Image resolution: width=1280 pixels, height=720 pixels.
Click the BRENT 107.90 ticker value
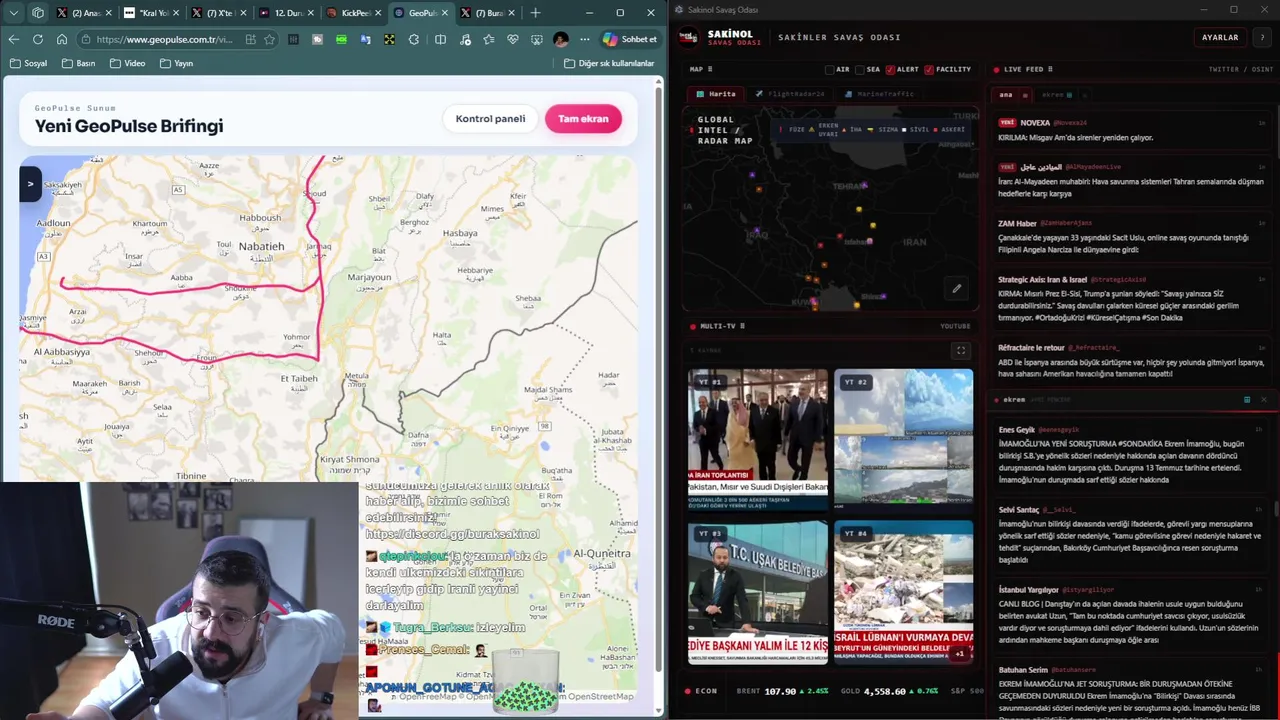pyautogui.click(x=781, y=691)
